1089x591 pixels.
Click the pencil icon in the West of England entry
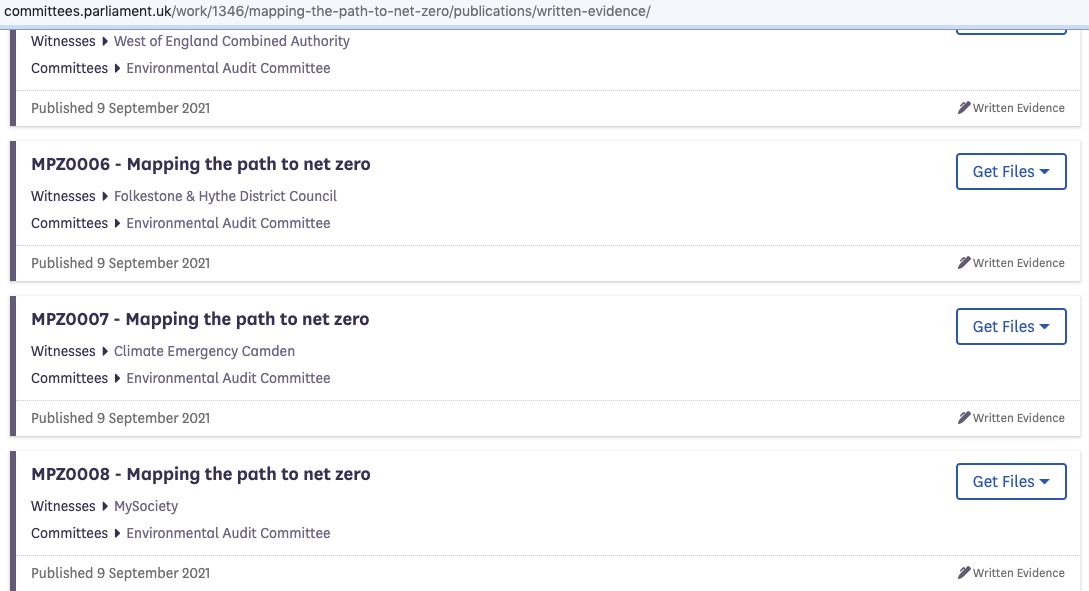[x=964, y=108]
